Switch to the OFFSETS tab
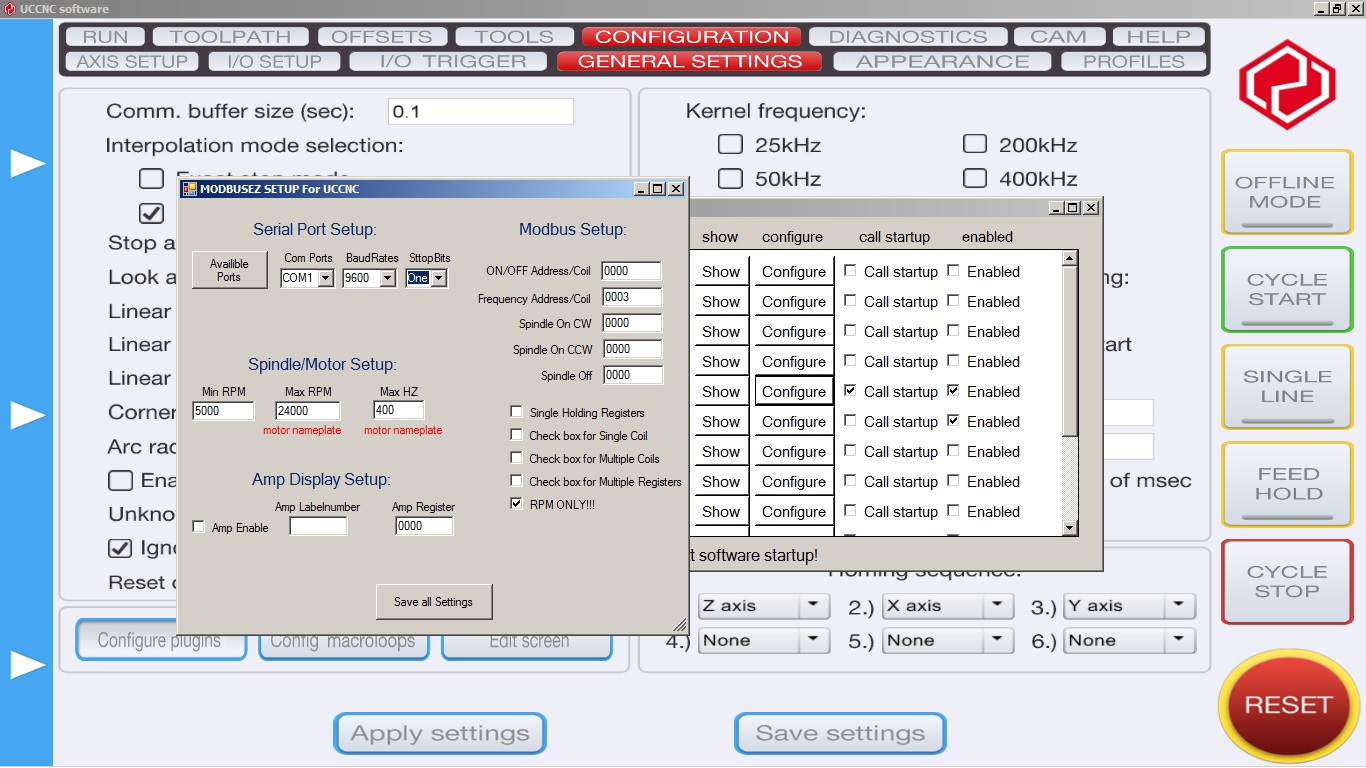This screenshot has width=1366, height=768. point(381,37)
